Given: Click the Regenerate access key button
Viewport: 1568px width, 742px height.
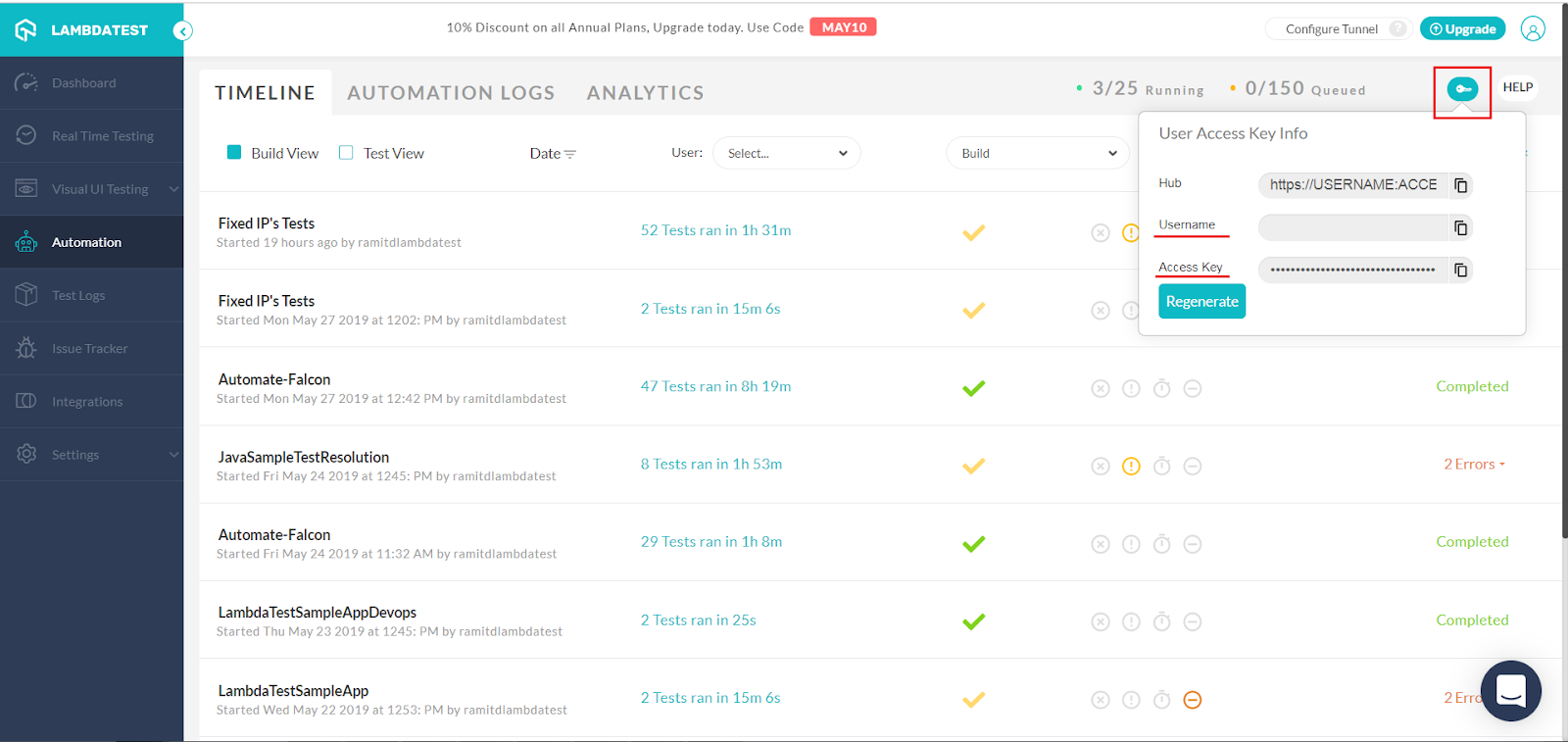Looking at the screenshot, I should click(1201, 301).
